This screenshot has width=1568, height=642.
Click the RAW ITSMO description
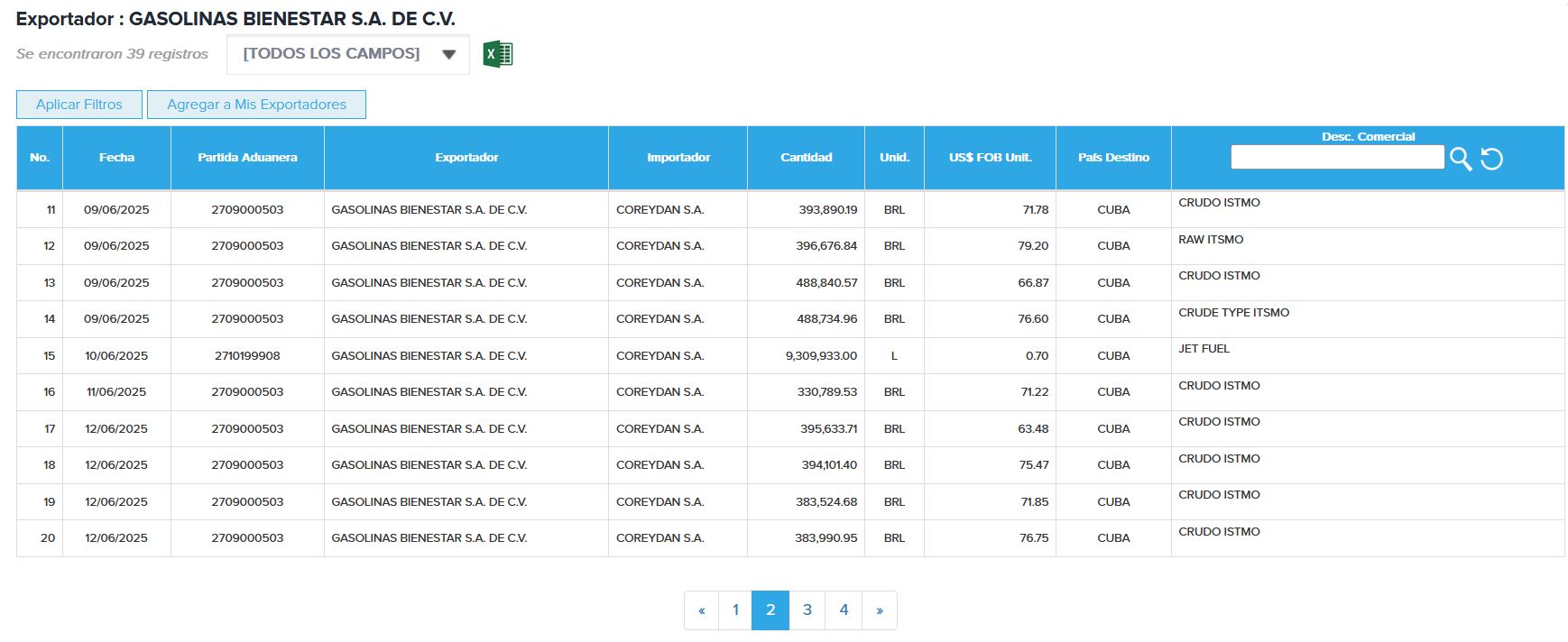[x=1211, y=240]
